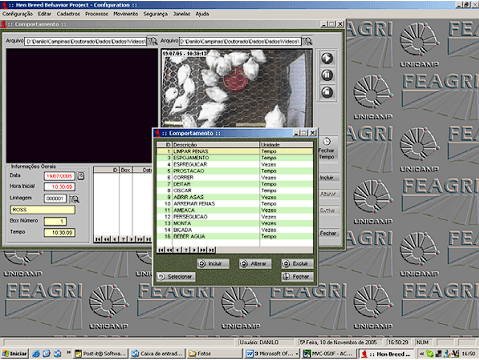
Task: Click Fechar on the background window's right panel
Action: (x=328, y=233)
